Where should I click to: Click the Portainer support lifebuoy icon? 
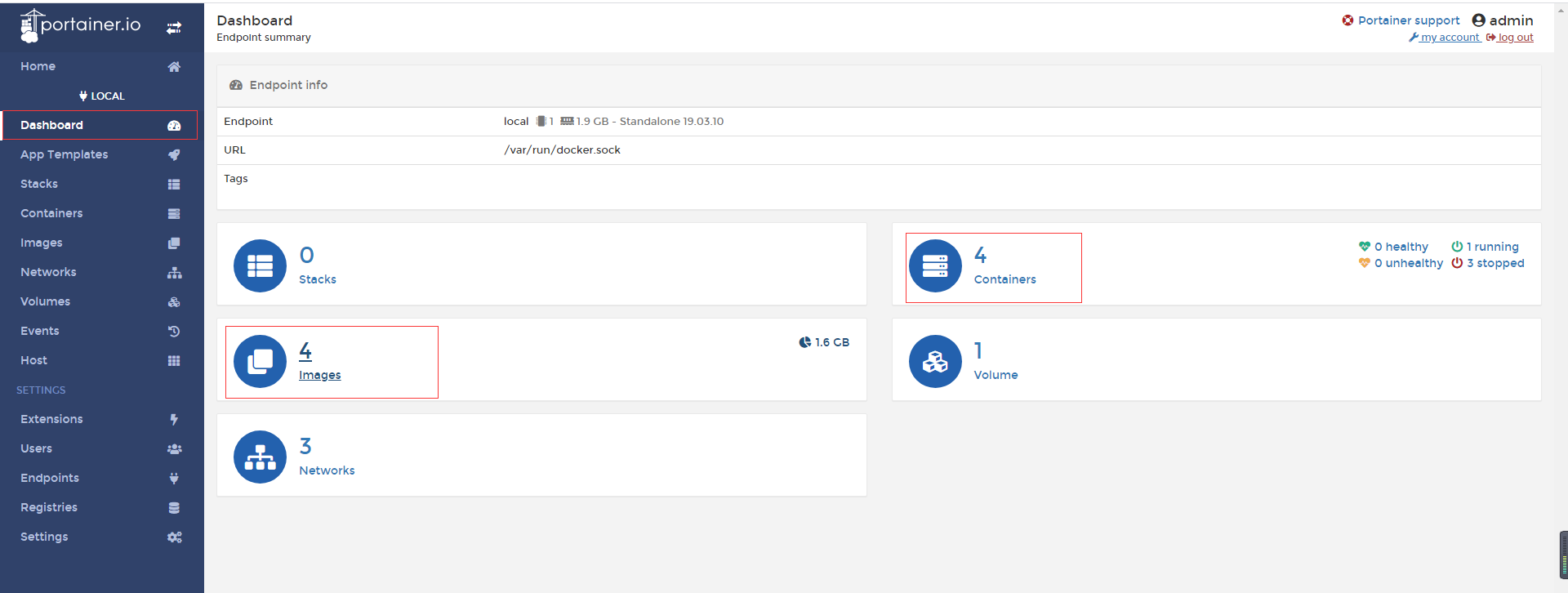1347,20
